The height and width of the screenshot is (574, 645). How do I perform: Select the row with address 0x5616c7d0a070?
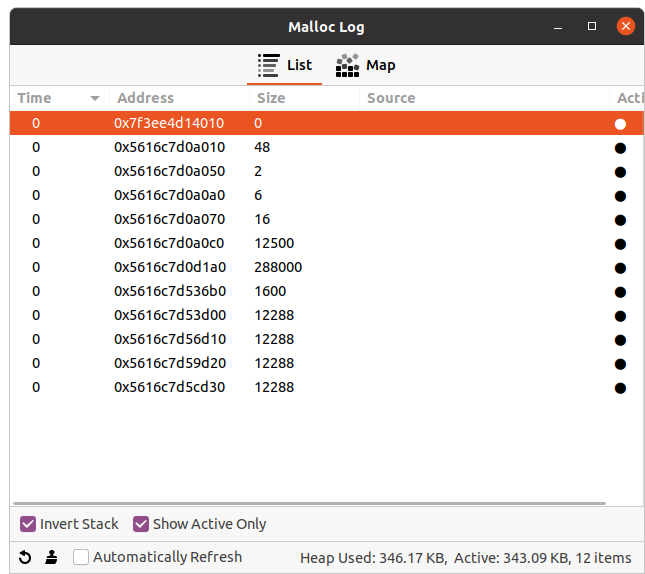[x=327, y=219]
